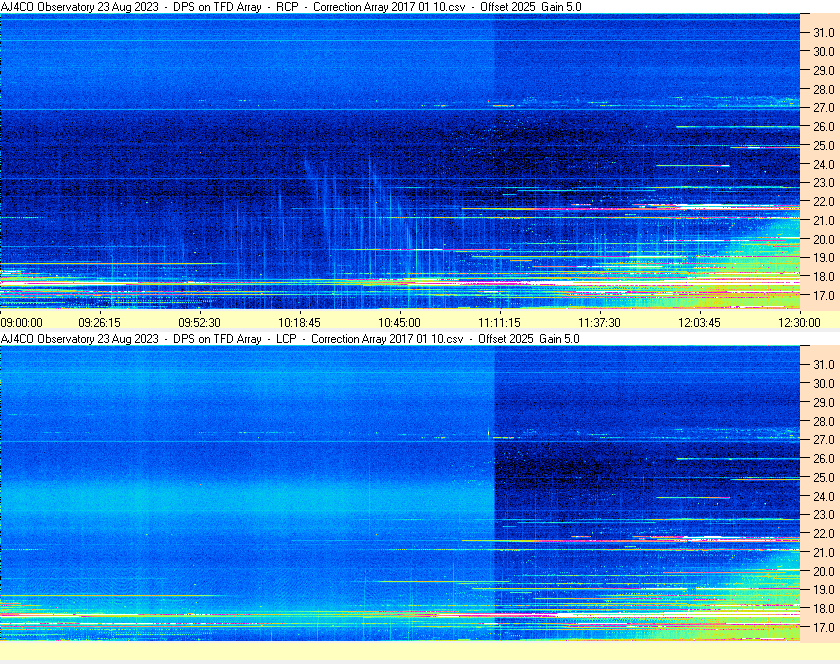Click the 09:26:15 time axis label
The height and width of the screenshot is (664, 840).
click(100, 322)
